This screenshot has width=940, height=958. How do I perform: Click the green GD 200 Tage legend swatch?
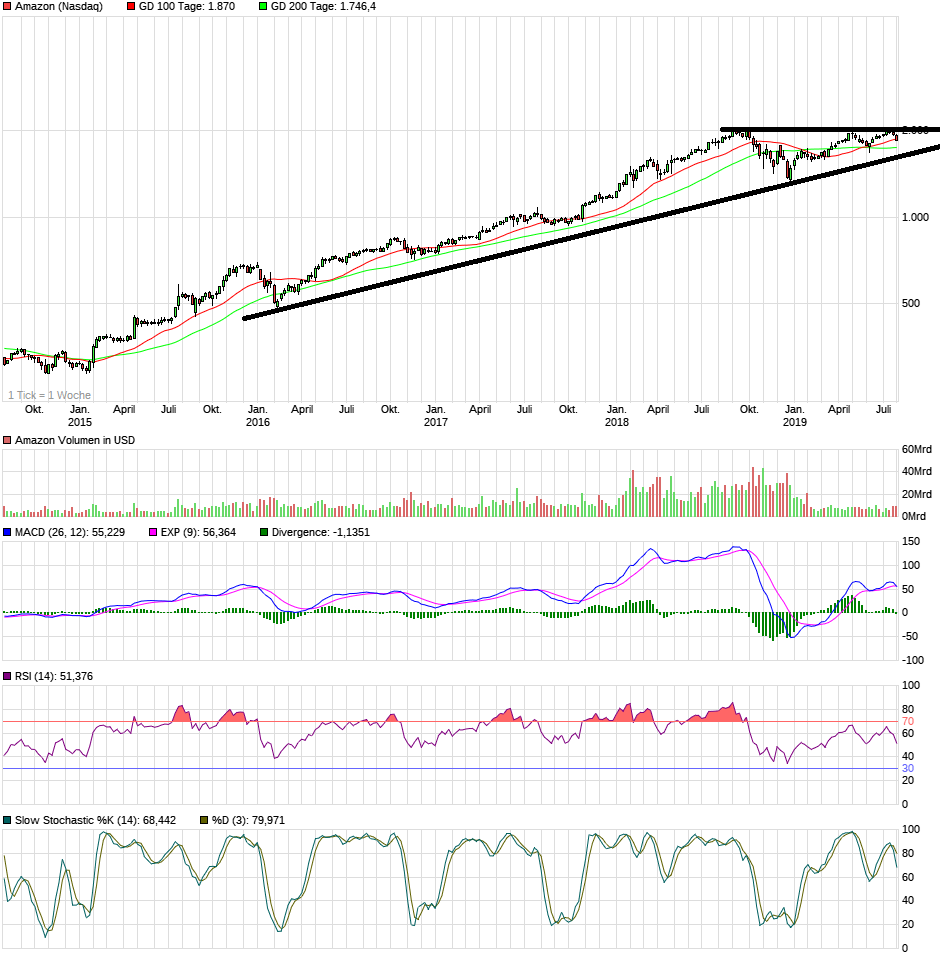point(263,6)
